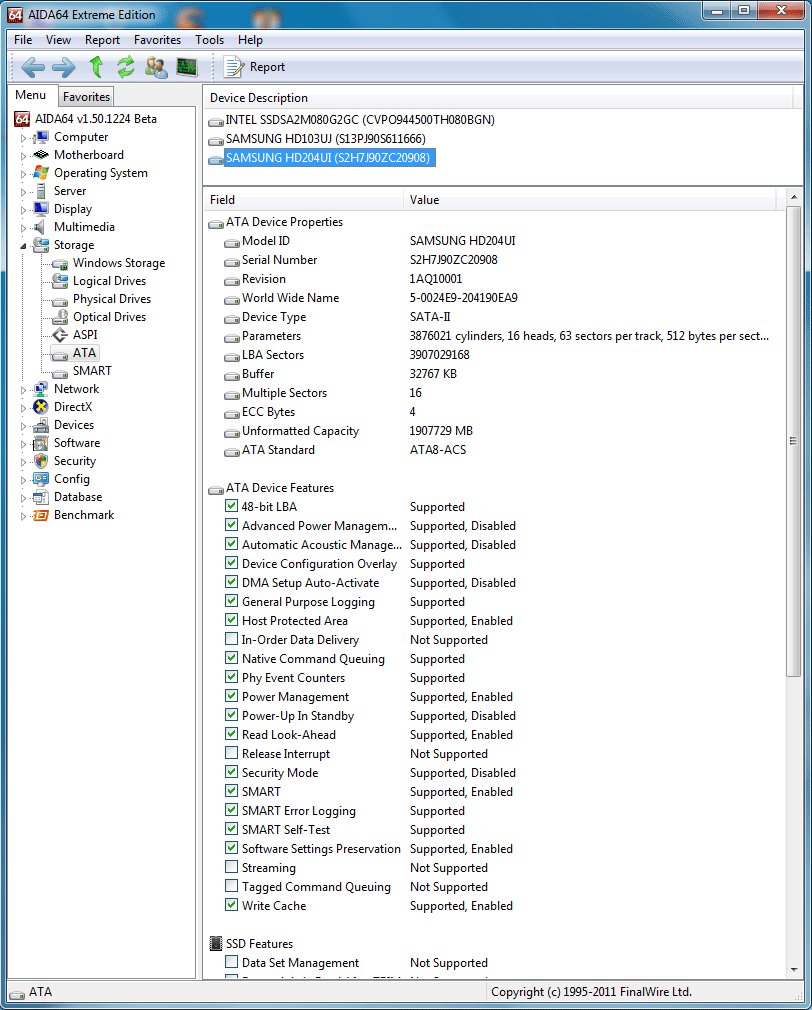Toggle the In-Order Data Delivery checkbox
The height and width of the screenshot is (1010, 812).
pos(232,639)
